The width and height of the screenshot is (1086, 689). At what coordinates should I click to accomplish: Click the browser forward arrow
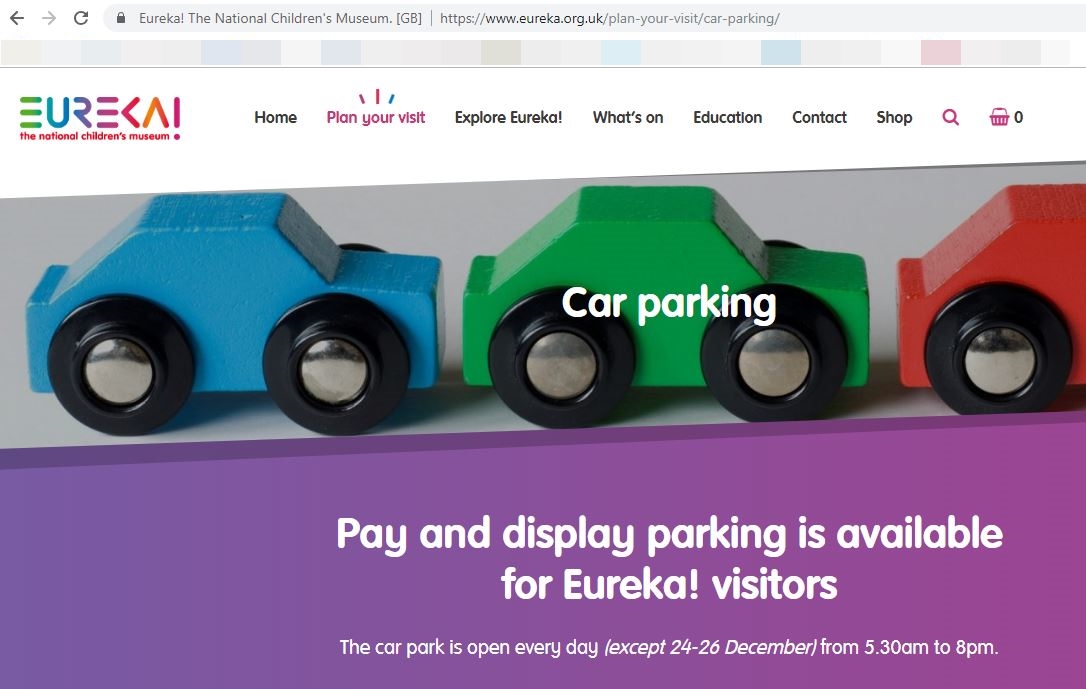click(x=48, y=18)
